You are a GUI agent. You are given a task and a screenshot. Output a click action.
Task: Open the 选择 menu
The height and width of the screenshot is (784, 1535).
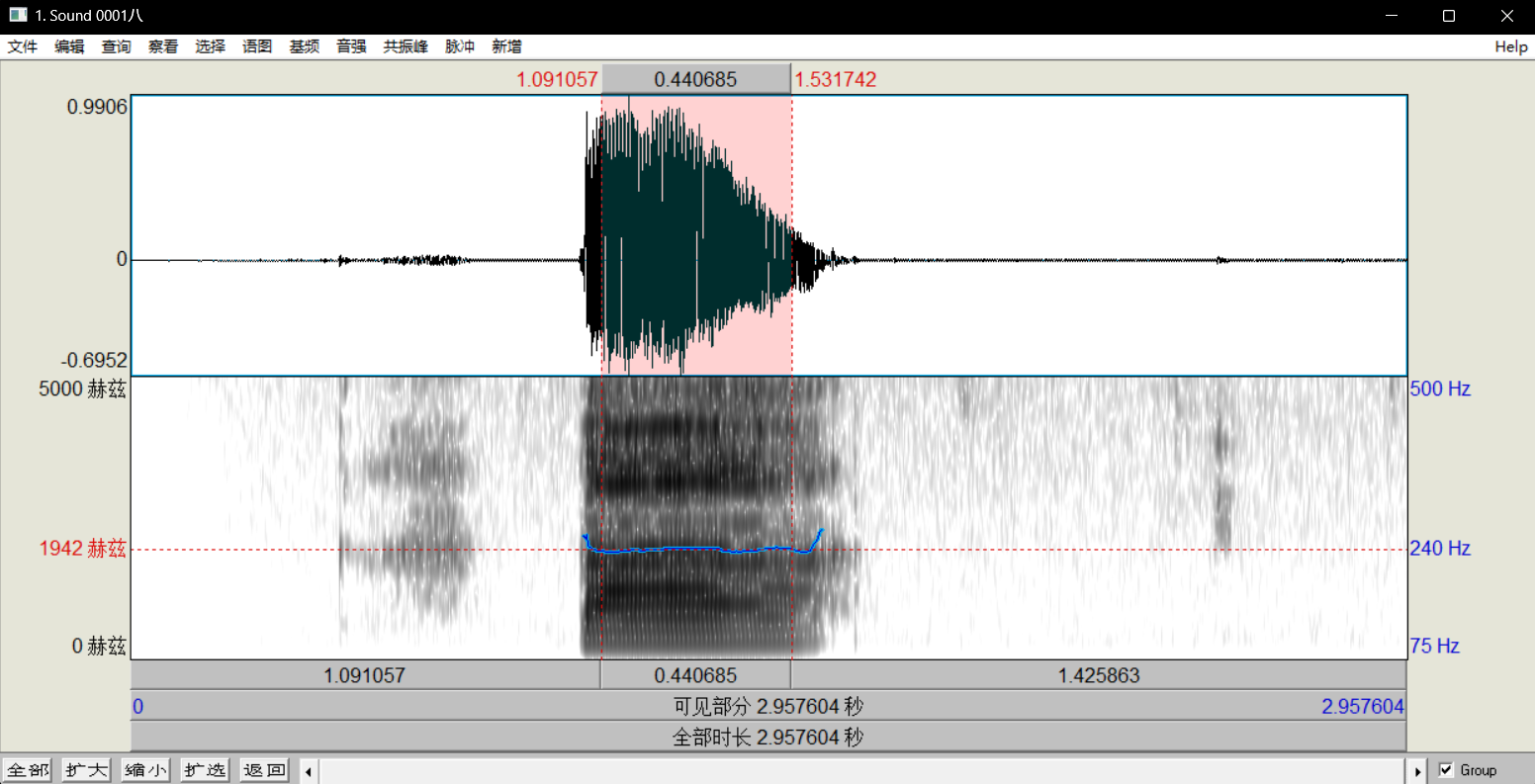(210, 46)
